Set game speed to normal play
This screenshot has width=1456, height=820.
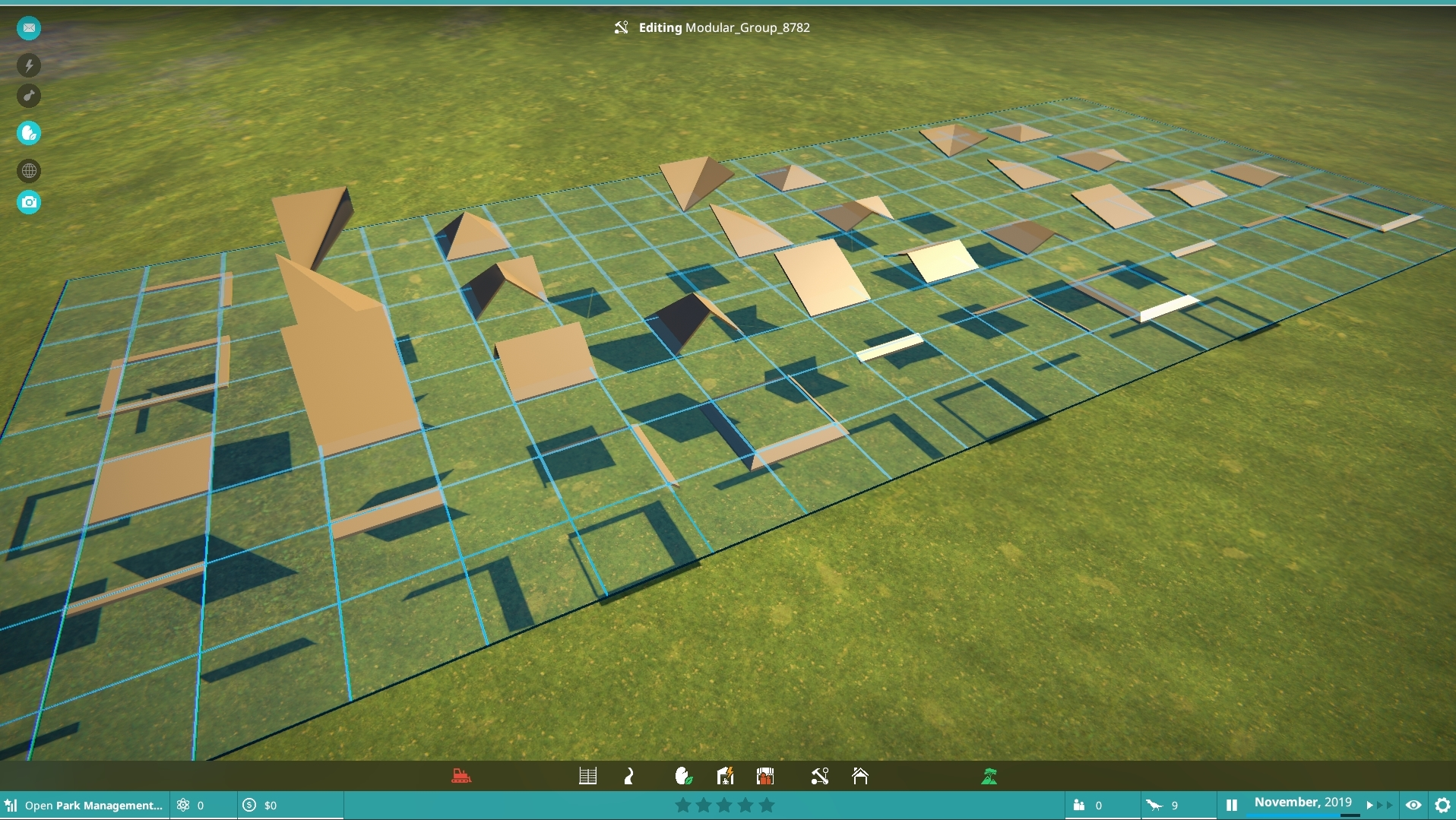pyautogui.click(x=1370, y=805)
